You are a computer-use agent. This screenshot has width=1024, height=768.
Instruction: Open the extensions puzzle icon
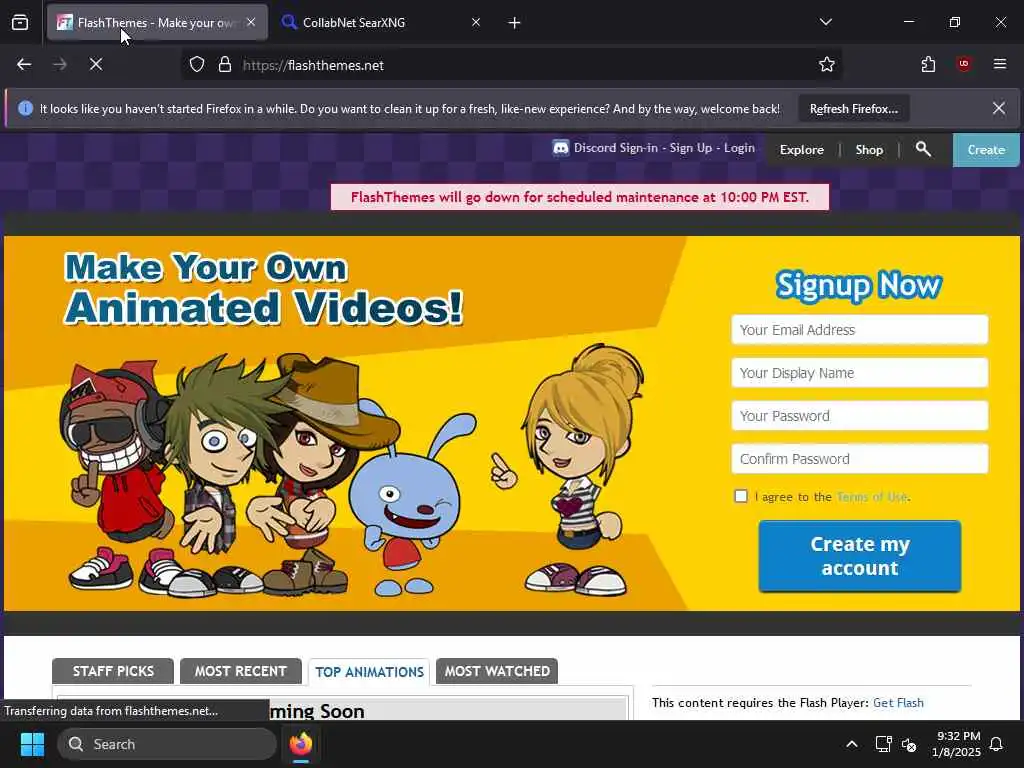[928, 64]
